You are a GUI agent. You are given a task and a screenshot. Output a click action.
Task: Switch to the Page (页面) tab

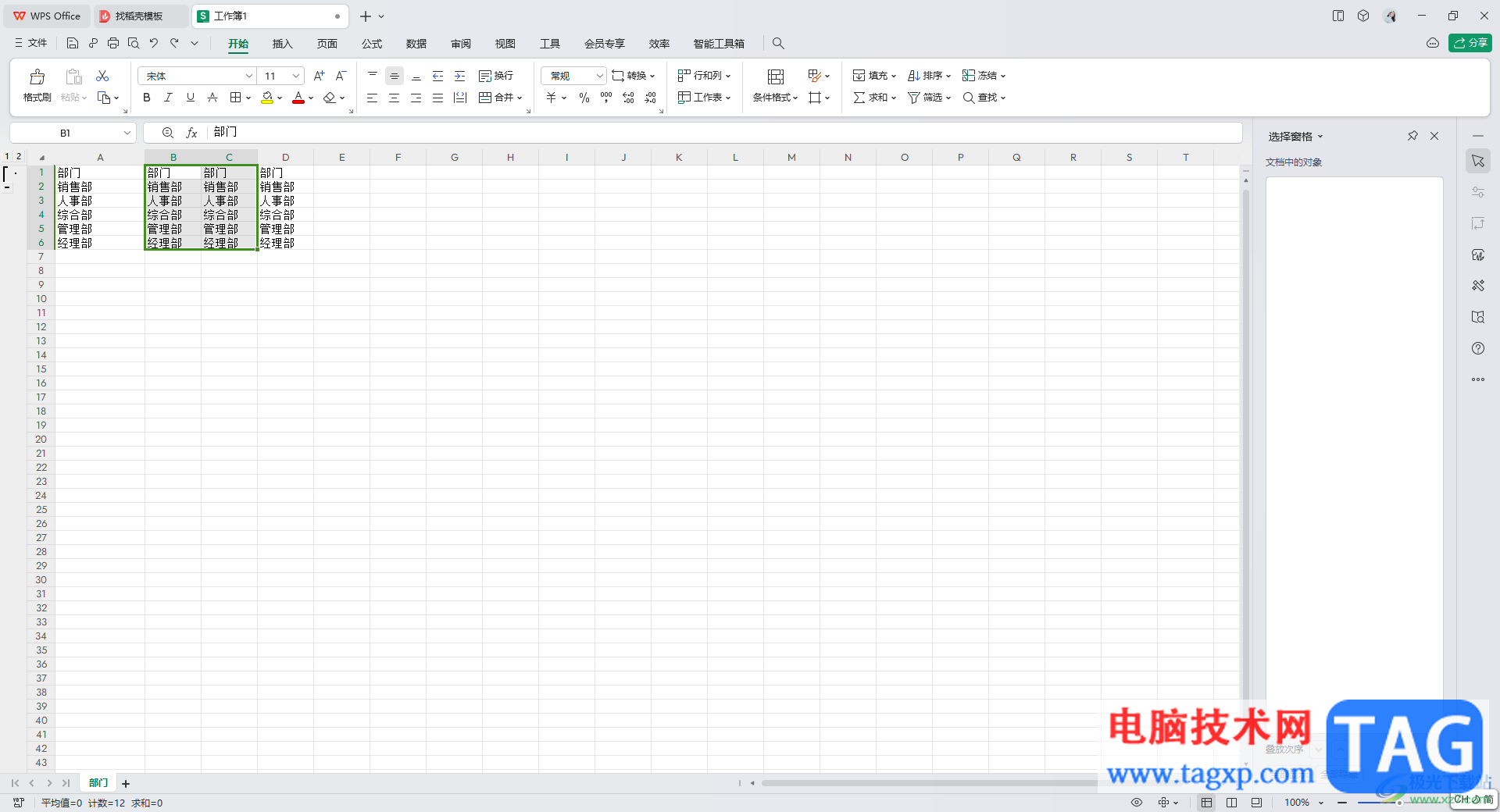point(327,44)
